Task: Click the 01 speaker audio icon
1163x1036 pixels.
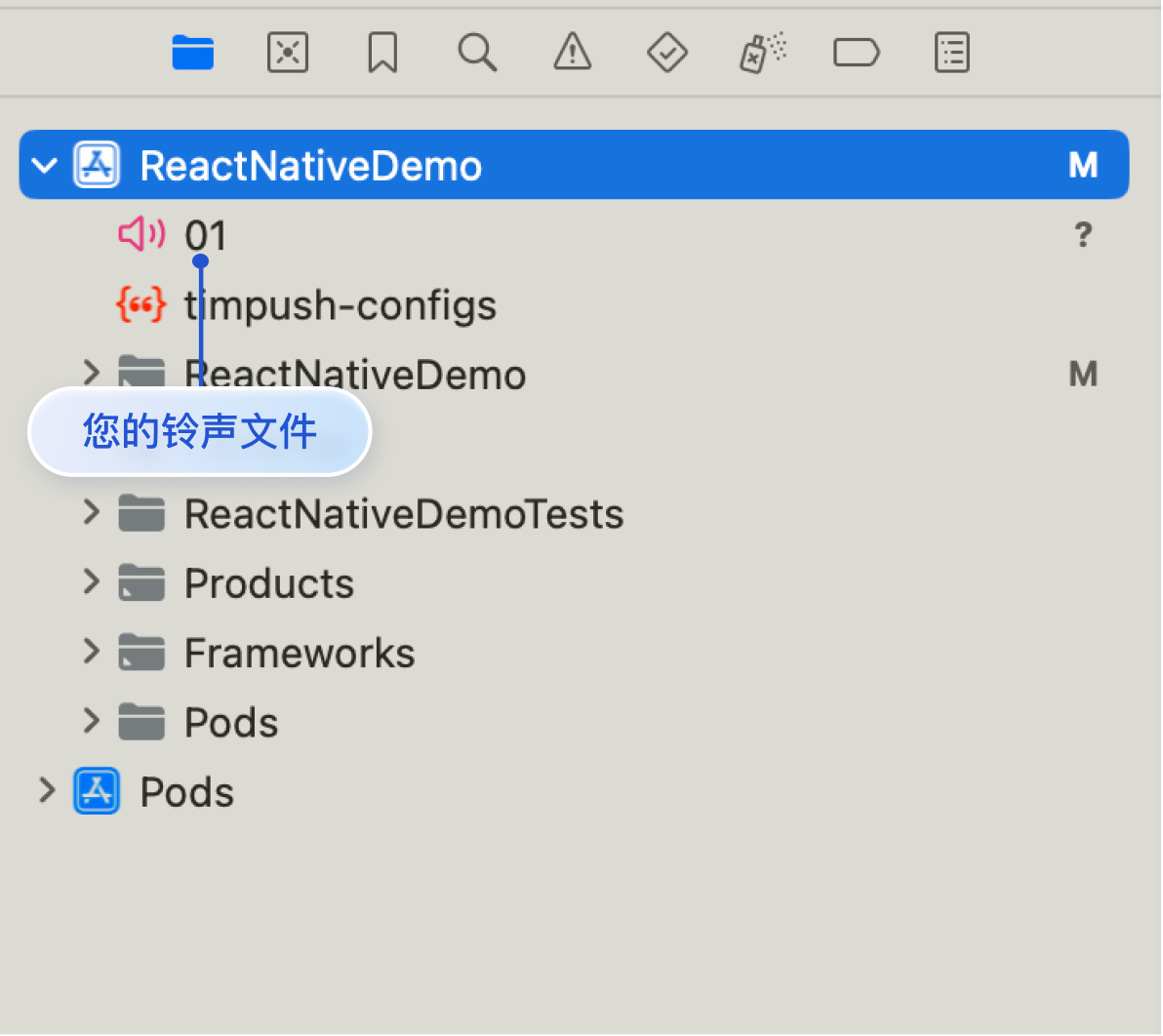Action: (x=140, y=234)
